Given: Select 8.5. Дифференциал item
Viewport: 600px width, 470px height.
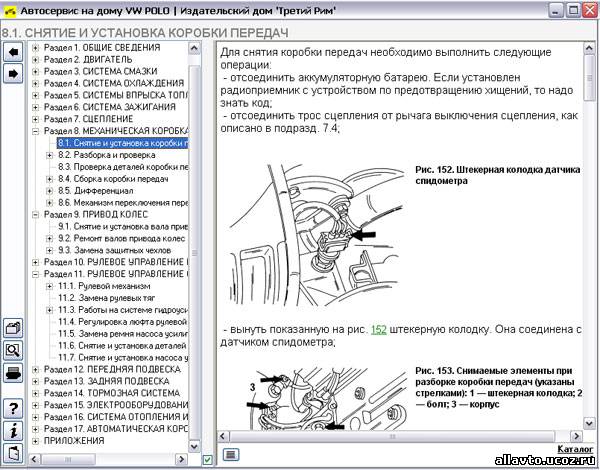Looking at the screenshot, I should [96, 191].
